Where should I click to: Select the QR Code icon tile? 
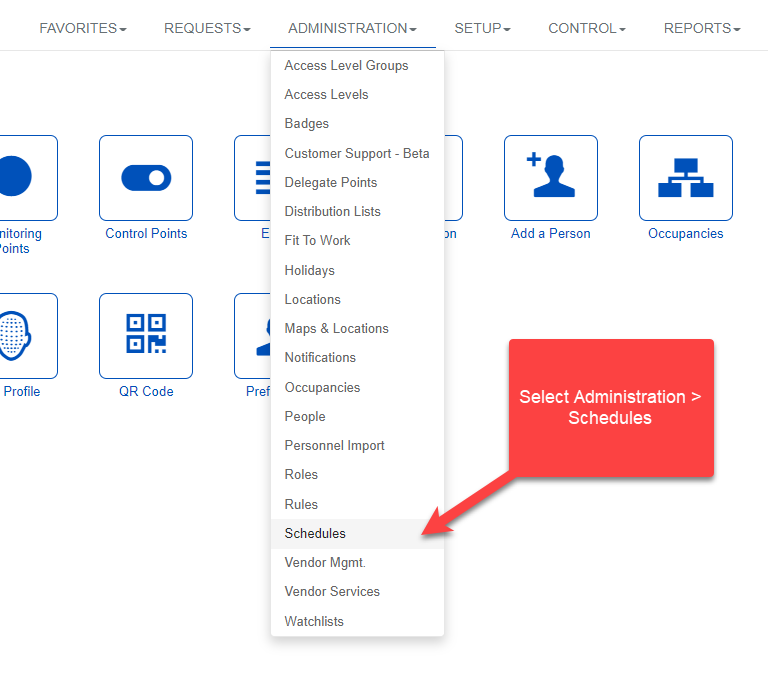146,335
